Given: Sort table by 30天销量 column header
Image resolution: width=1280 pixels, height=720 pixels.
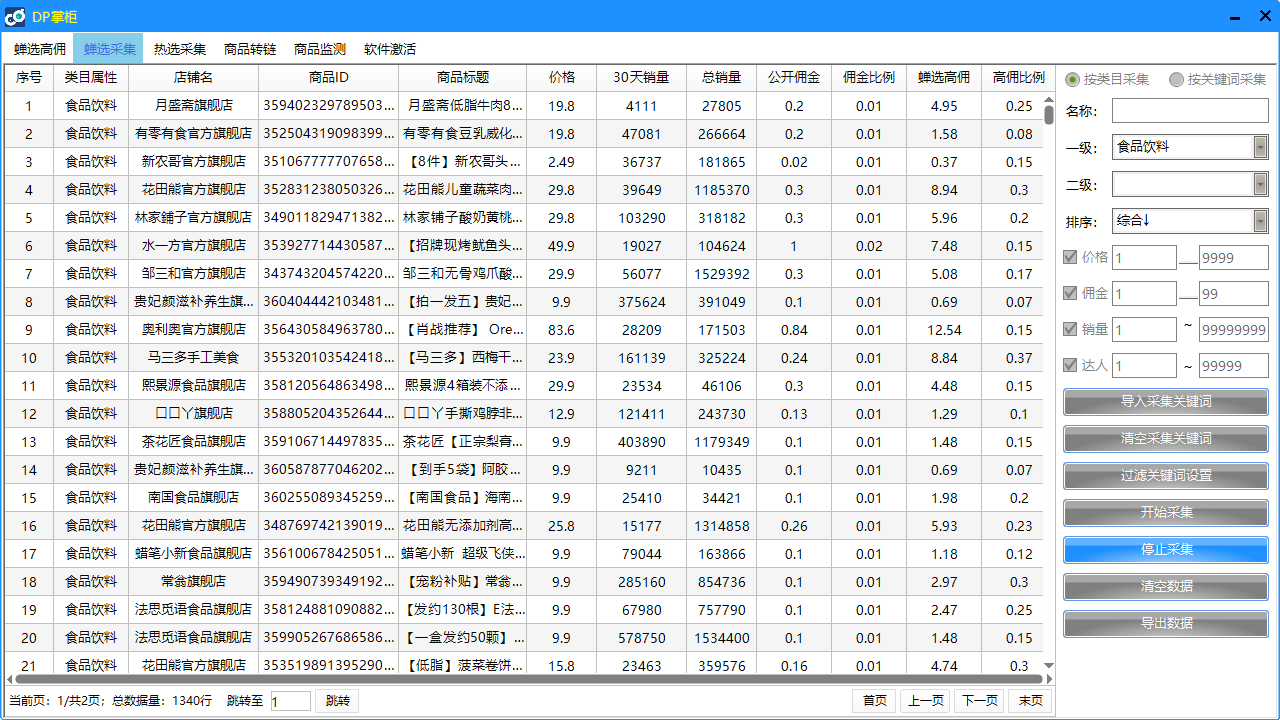Looking at the screenshot, I should click(x=641, y=77).
